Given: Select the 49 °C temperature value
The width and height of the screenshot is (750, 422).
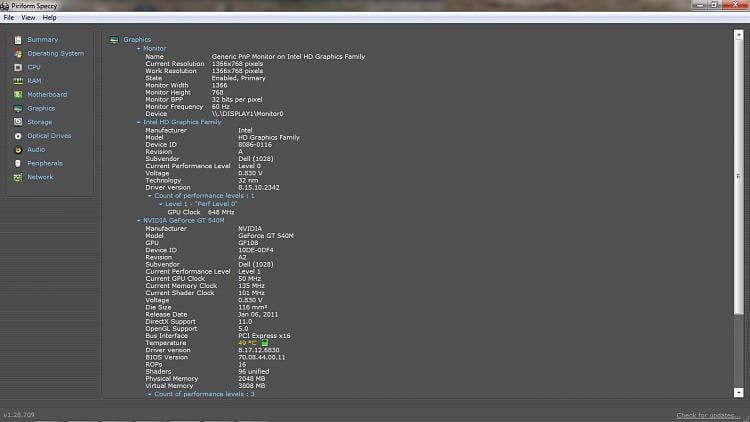Looking at the screenshot, I should pyautogui.click(x=247, y=343).
